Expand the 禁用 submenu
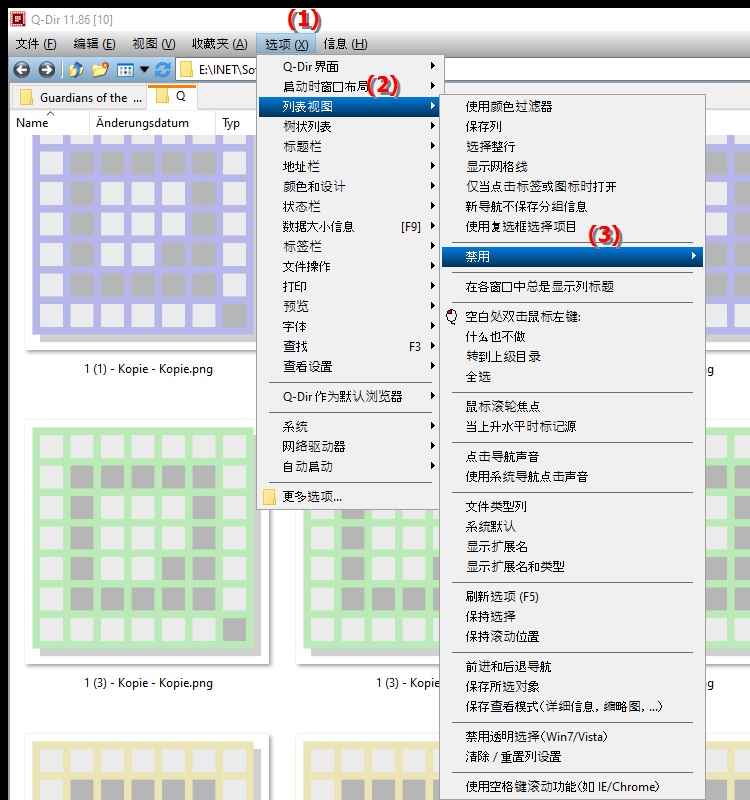Image resolution: width=750 pixels, height=800 pixels. (x=572, y=257)
